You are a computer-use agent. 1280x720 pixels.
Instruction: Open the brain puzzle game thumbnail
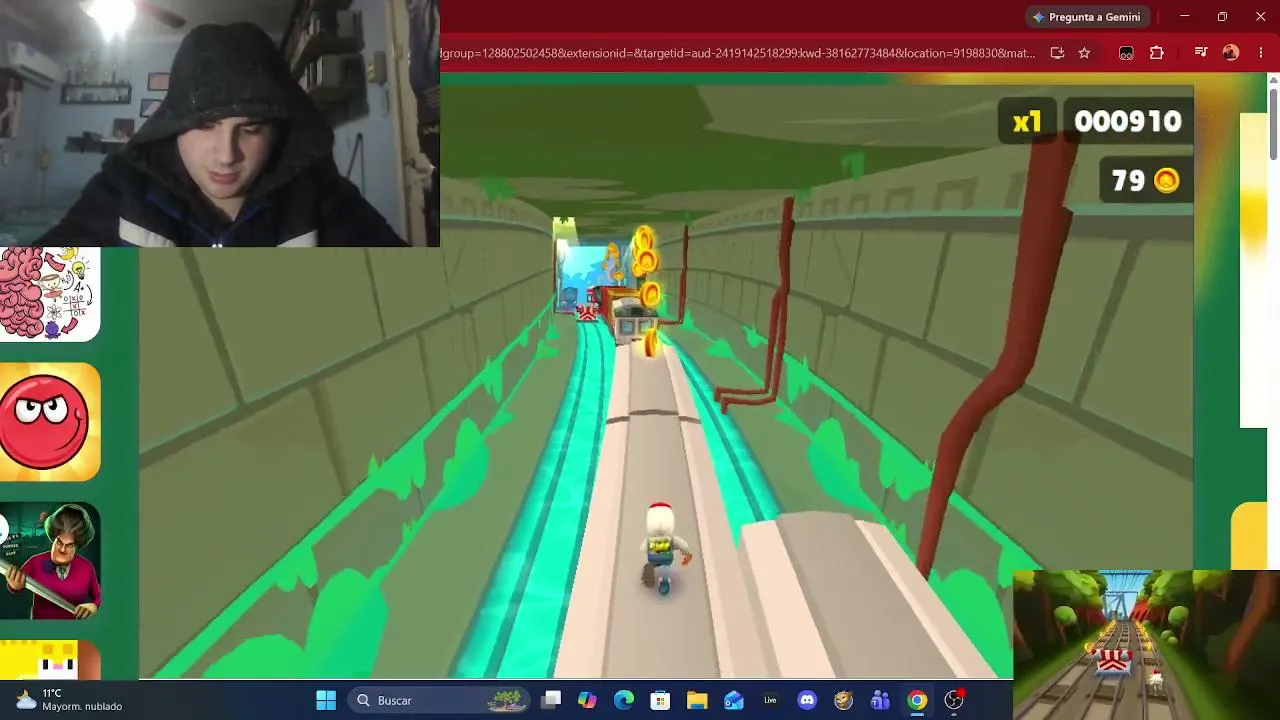point(50,294)
